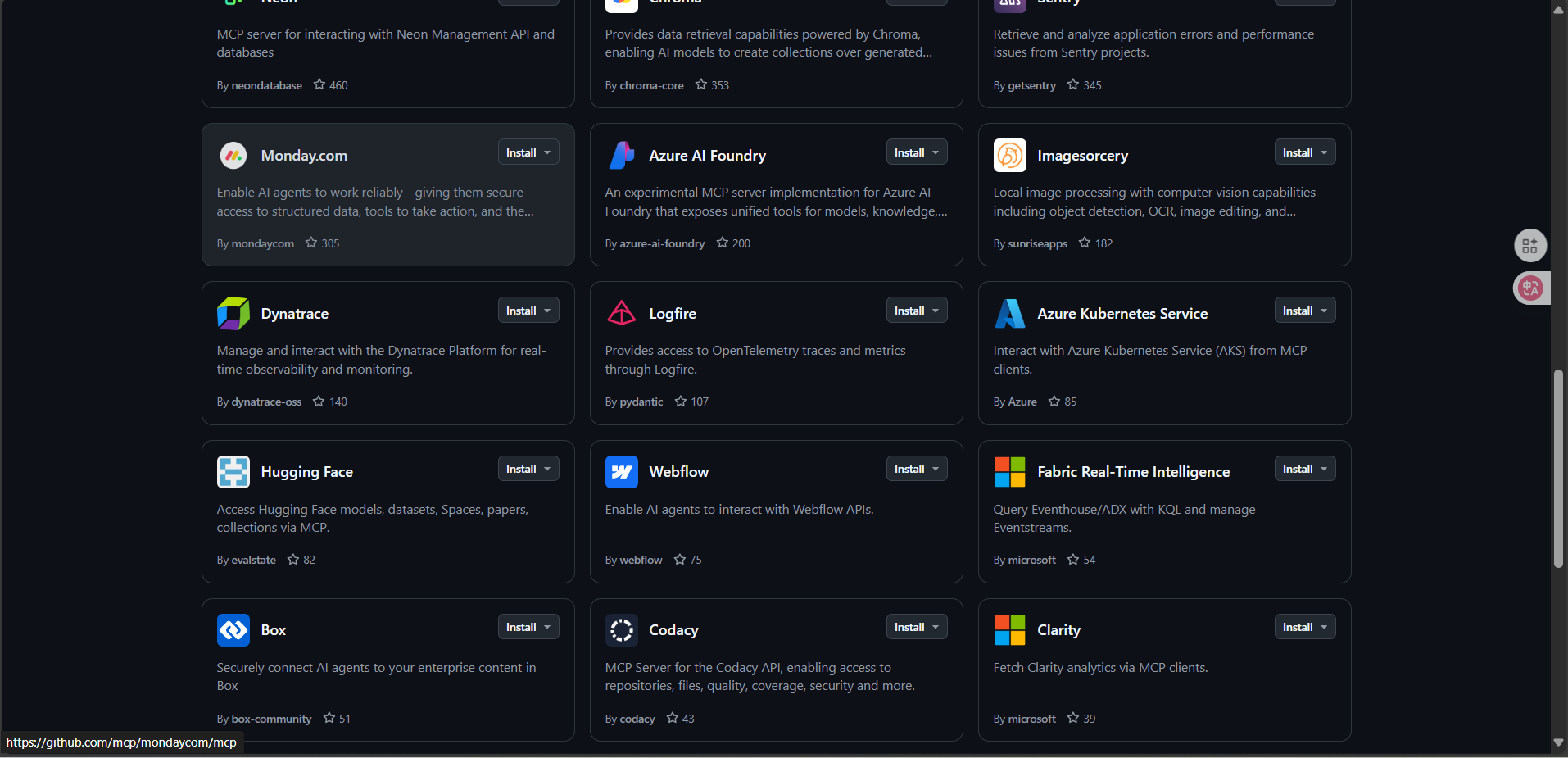Open the Azure Kubernetes Service title link

coord(1122,314)
